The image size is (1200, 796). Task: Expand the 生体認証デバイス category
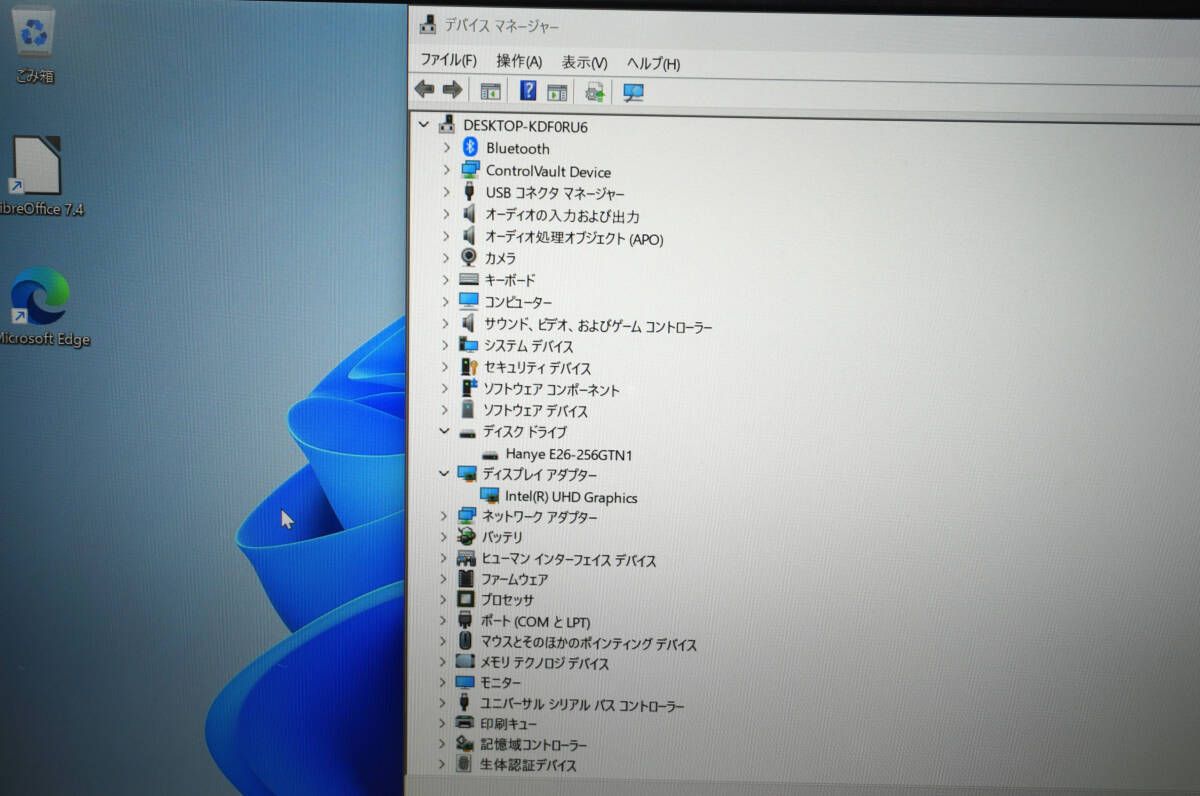443,765
